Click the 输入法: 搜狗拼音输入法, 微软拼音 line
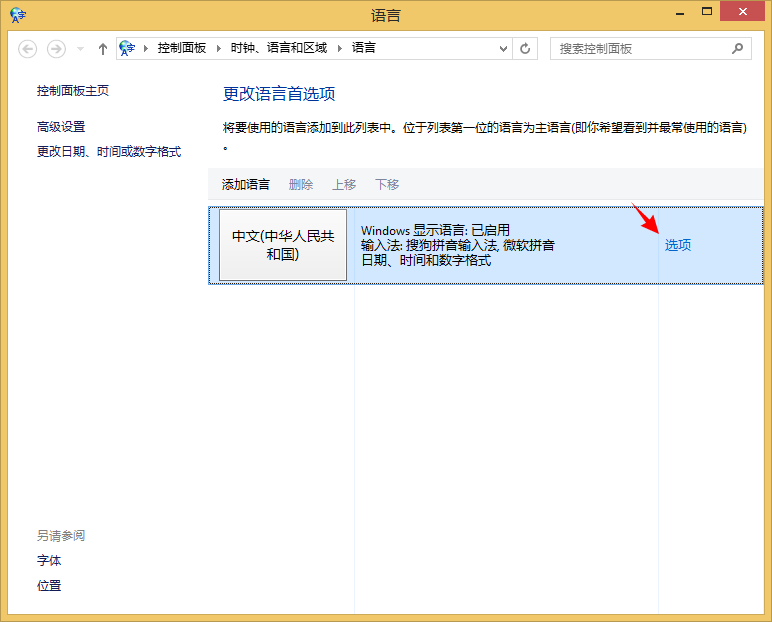The height and width of the screenshot is (622, 772). [458, 245]
